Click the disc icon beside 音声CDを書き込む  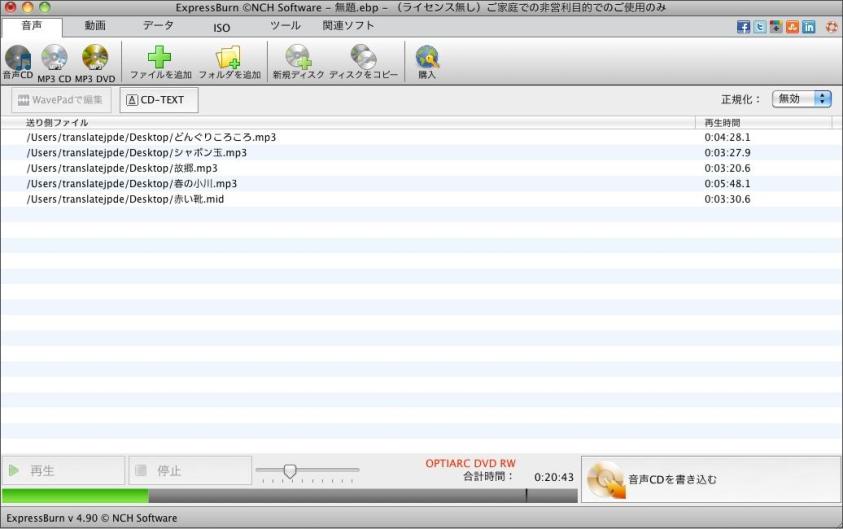606,480
